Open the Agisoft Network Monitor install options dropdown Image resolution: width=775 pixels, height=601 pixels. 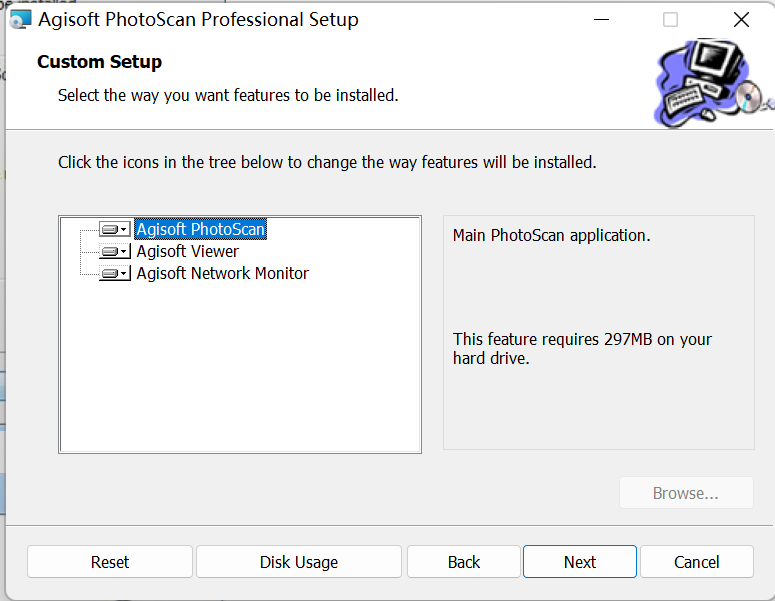(115, 274)
